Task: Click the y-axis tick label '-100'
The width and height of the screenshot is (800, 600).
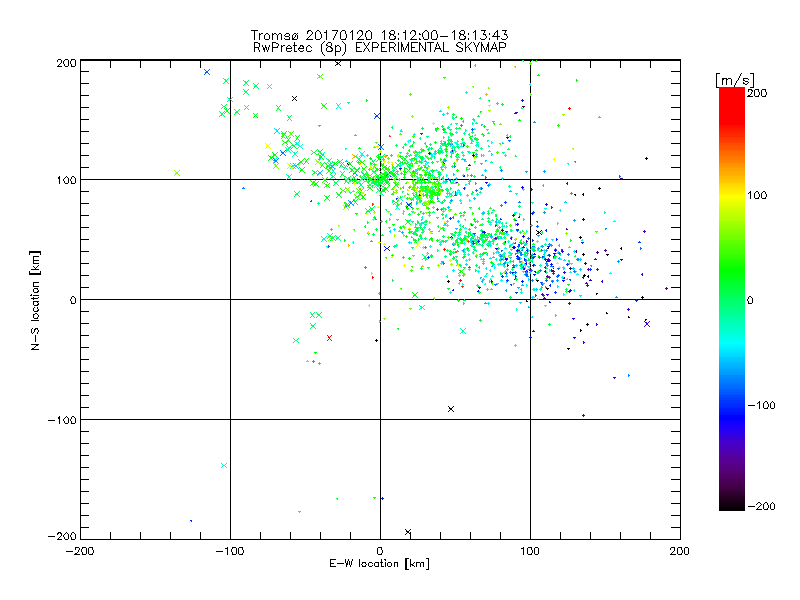Action: (62, 420)
